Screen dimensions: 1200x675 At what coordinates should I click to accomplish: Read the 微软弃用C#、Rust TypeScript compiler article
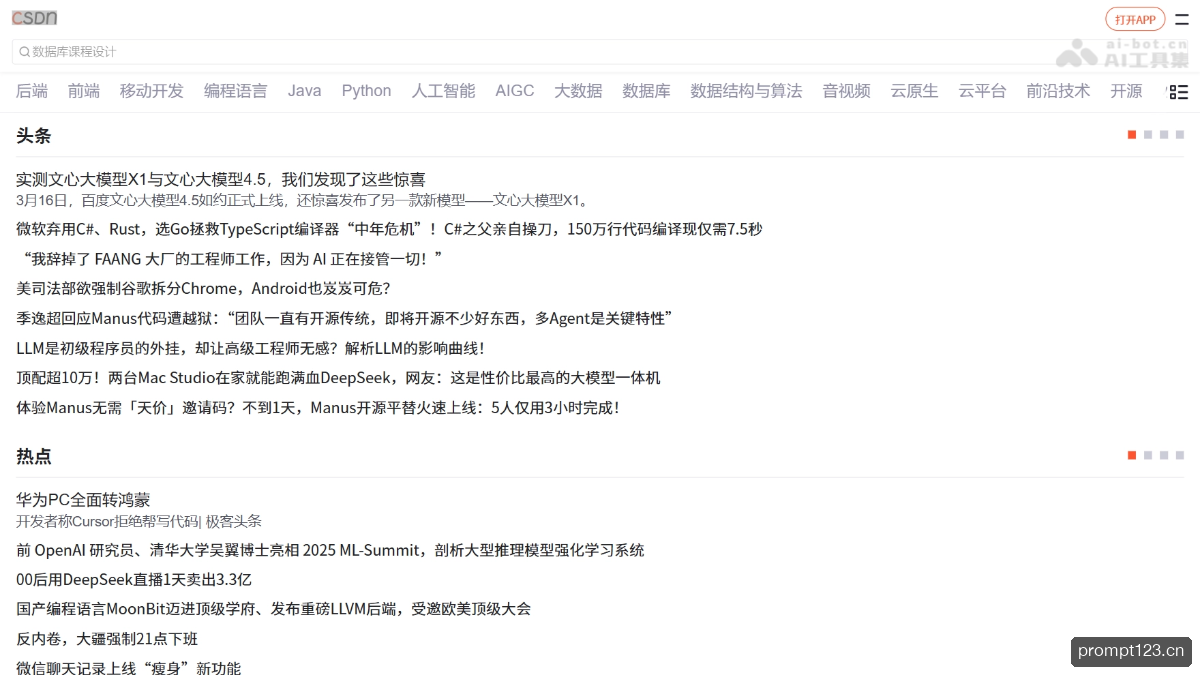[x=389, y=229]
